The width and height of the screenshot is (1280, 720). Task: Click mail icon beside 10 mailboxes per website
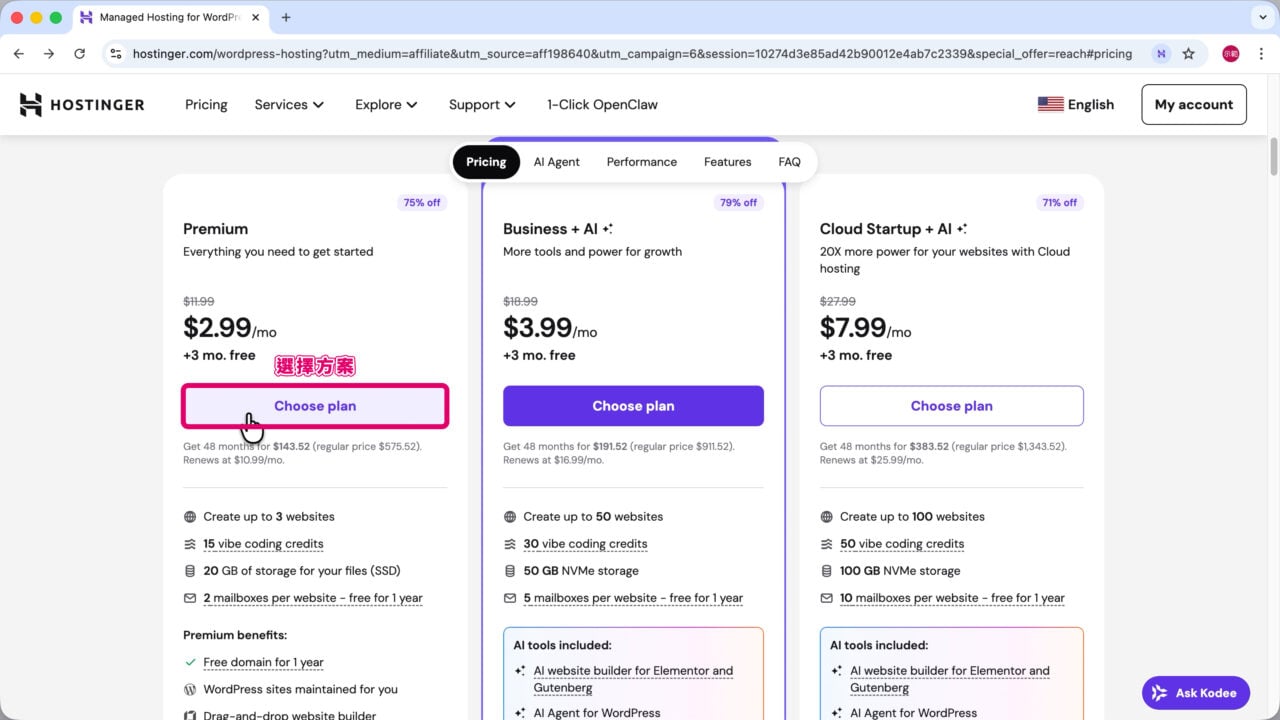pos(827,598)
